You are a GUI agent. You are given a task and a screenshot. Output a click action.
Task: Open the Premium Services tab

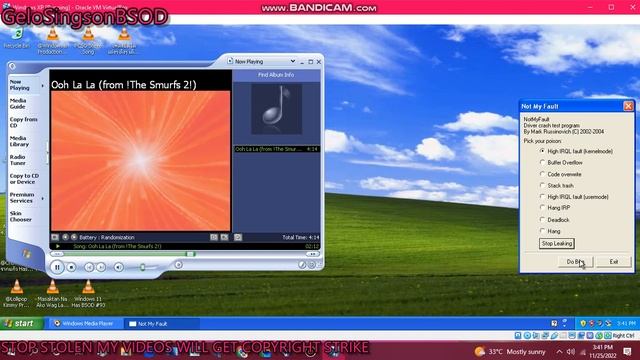click(x=22, y=198)
